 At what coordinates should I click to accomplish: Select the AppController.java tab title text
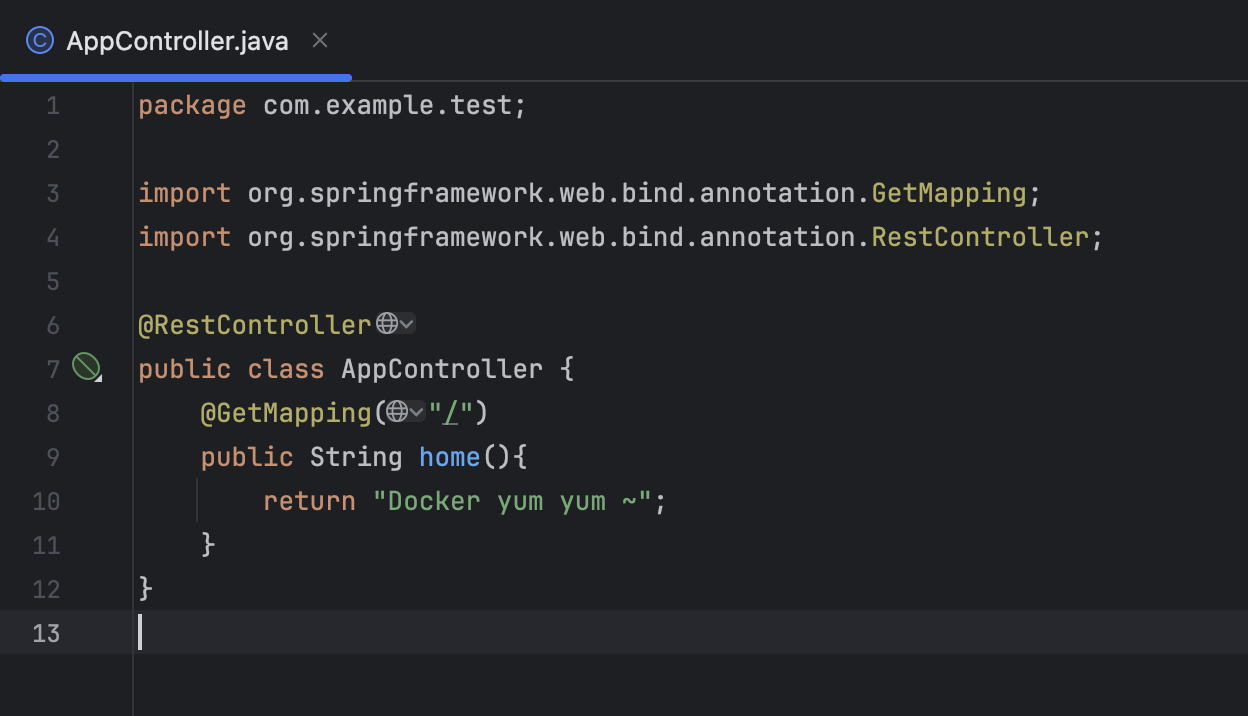coord(176,40)
